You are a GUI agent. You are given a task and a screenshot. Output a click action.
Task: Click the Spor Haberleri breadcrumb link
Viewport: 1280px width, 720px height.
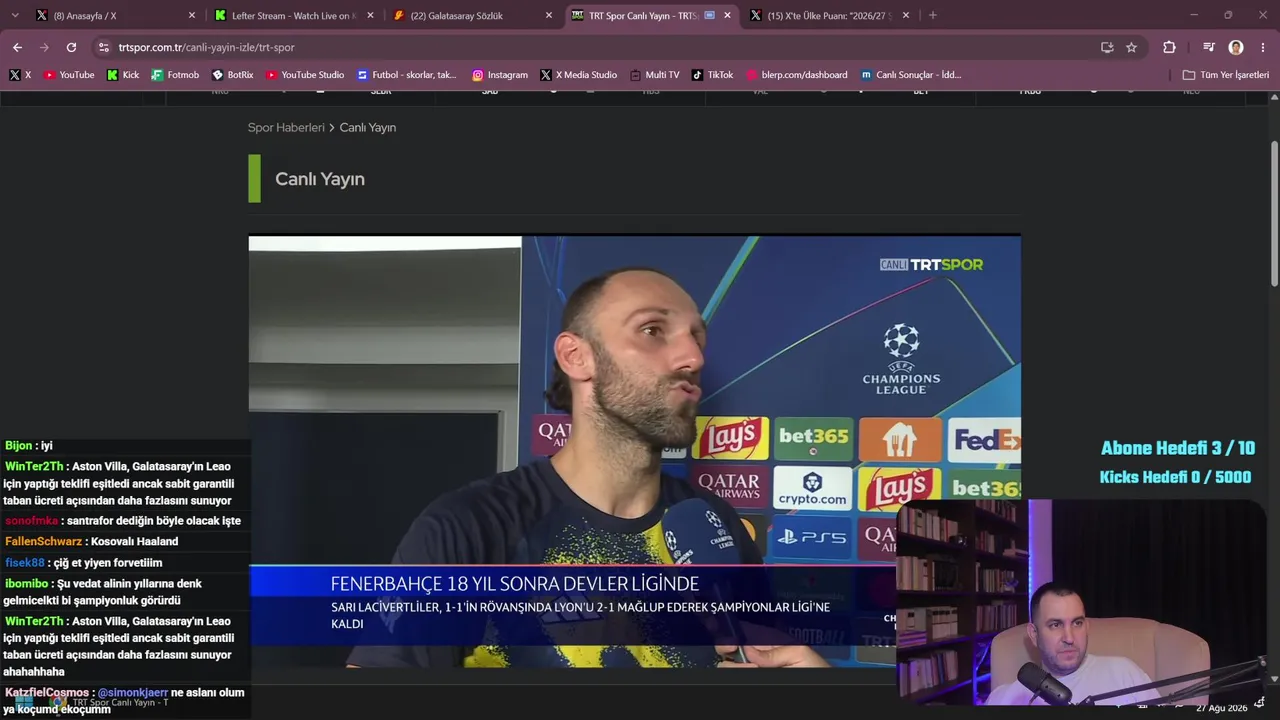point(286,128)
